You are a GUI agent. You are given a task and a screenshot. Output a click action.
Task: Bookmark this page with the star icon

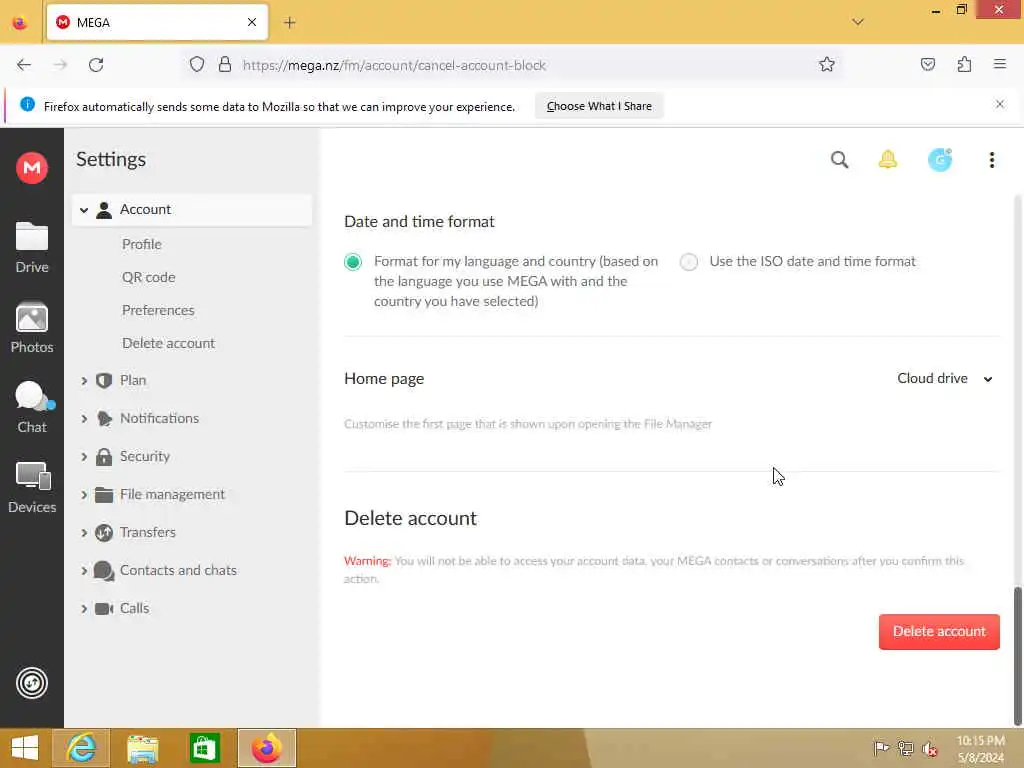pos(827,65)
